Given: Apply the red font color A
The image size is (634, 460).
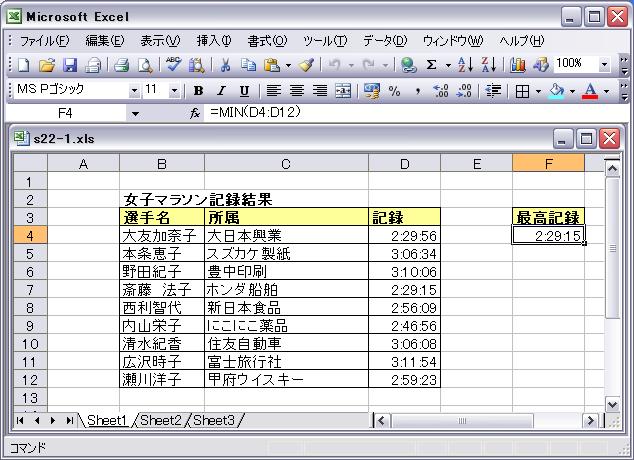Looking at the screenshot, I should coord(590,91).
